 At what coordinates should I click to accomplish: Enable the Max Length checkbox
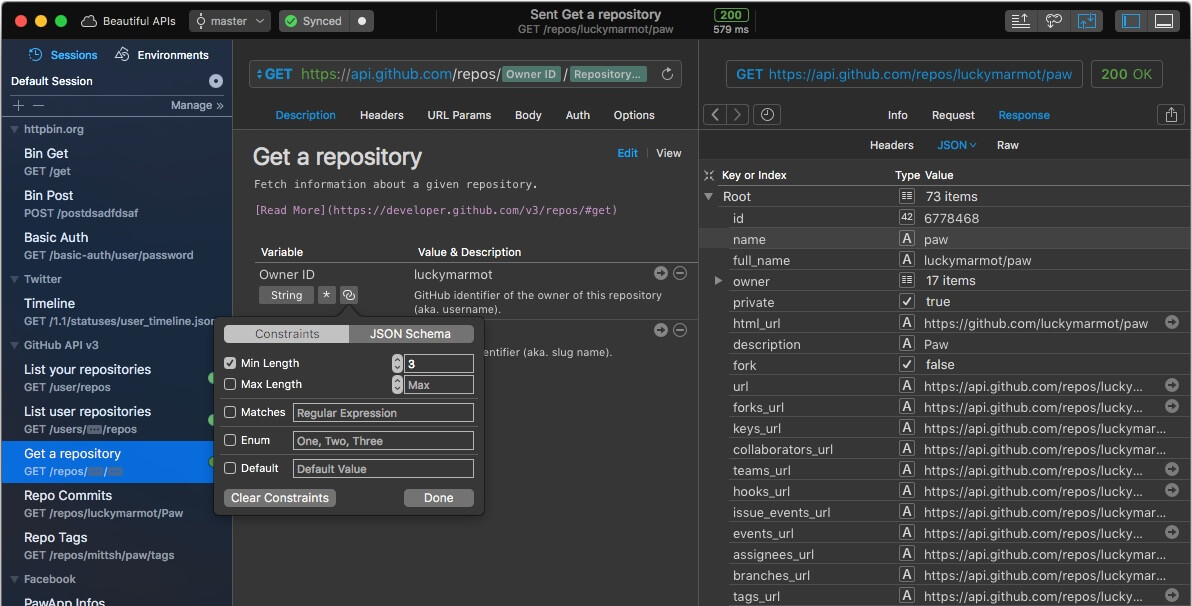pos(231,384)
